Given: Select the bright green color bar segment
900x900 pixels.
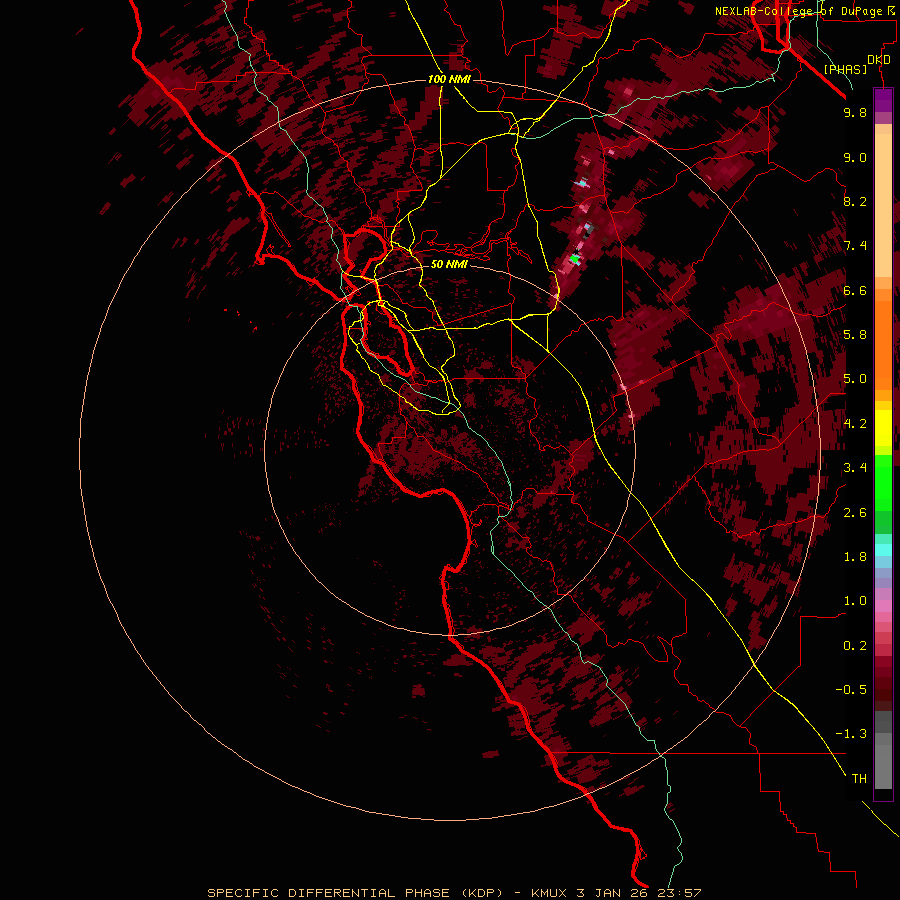Looking at the screenshot, I should click(883, 483).
